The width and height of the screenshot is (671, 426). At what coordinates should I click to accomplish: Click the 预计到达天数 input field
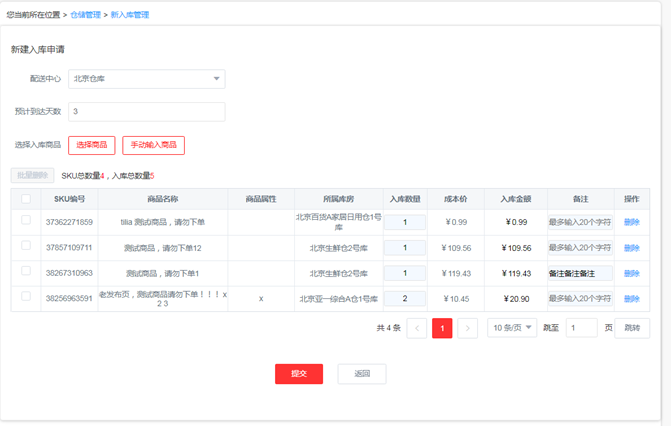[x=146, y=112]
